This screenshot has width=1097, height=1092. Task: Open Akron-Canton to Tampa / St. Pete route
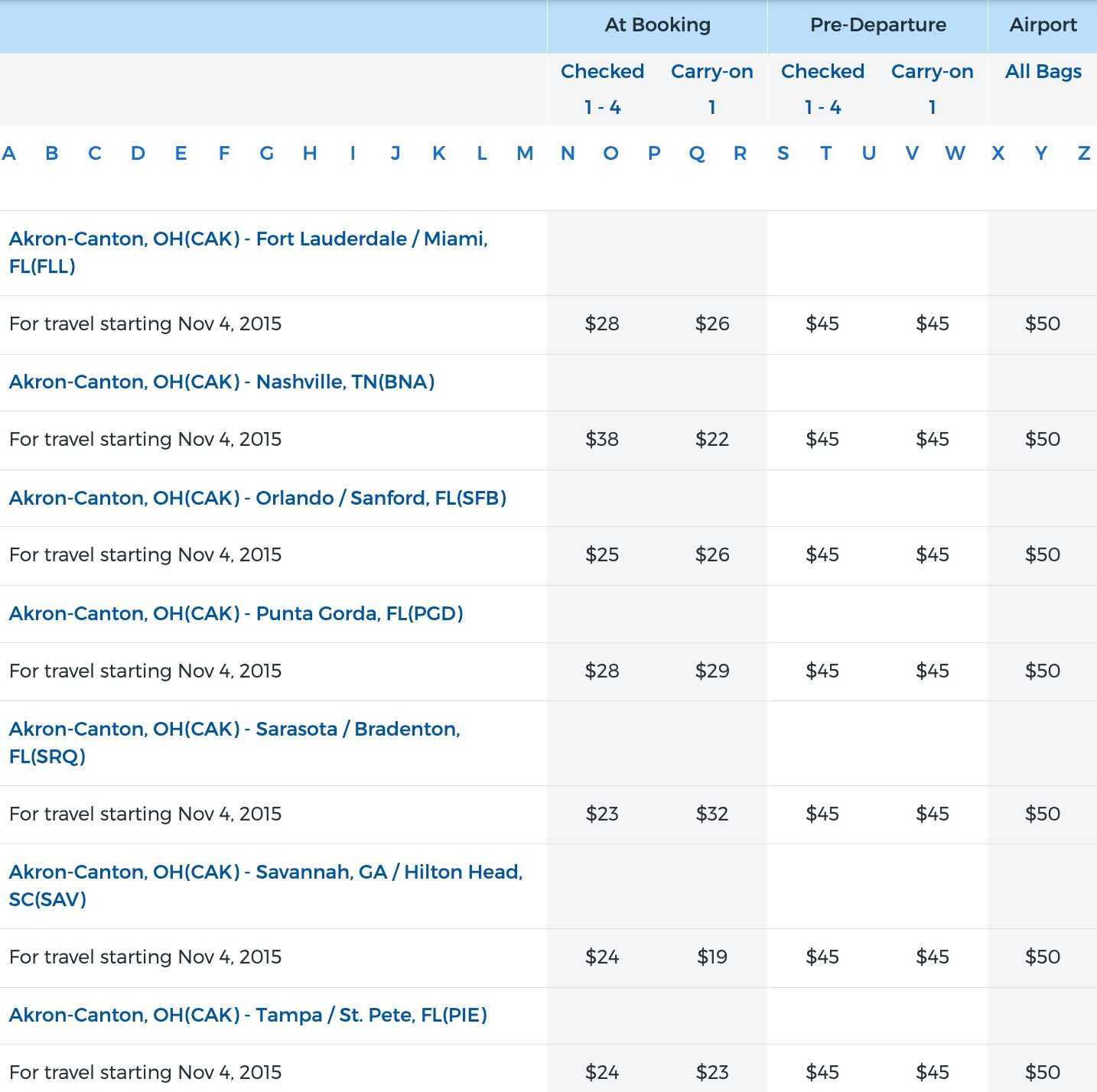tap(248, 1016)
